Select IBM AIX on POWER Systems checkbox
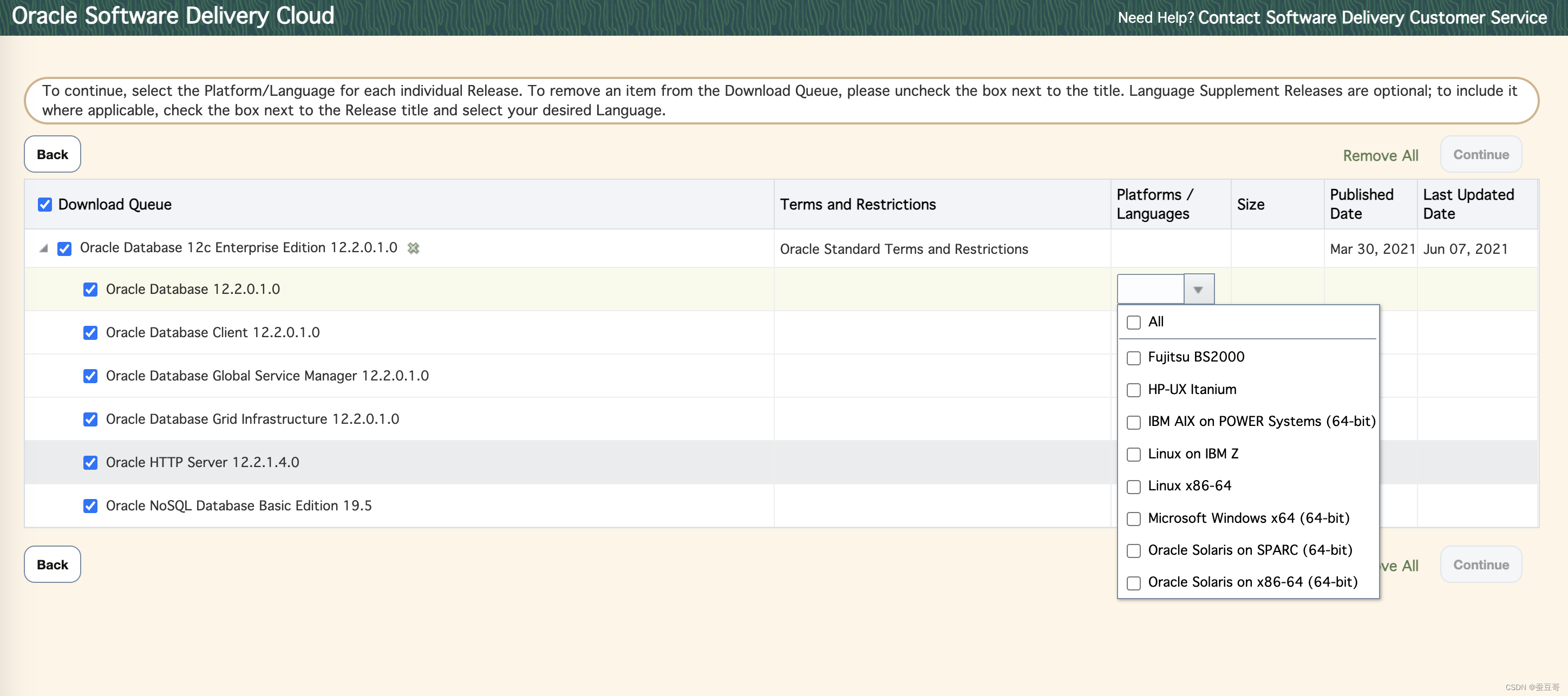1568x696 pixels. [x=1133, y=422]
